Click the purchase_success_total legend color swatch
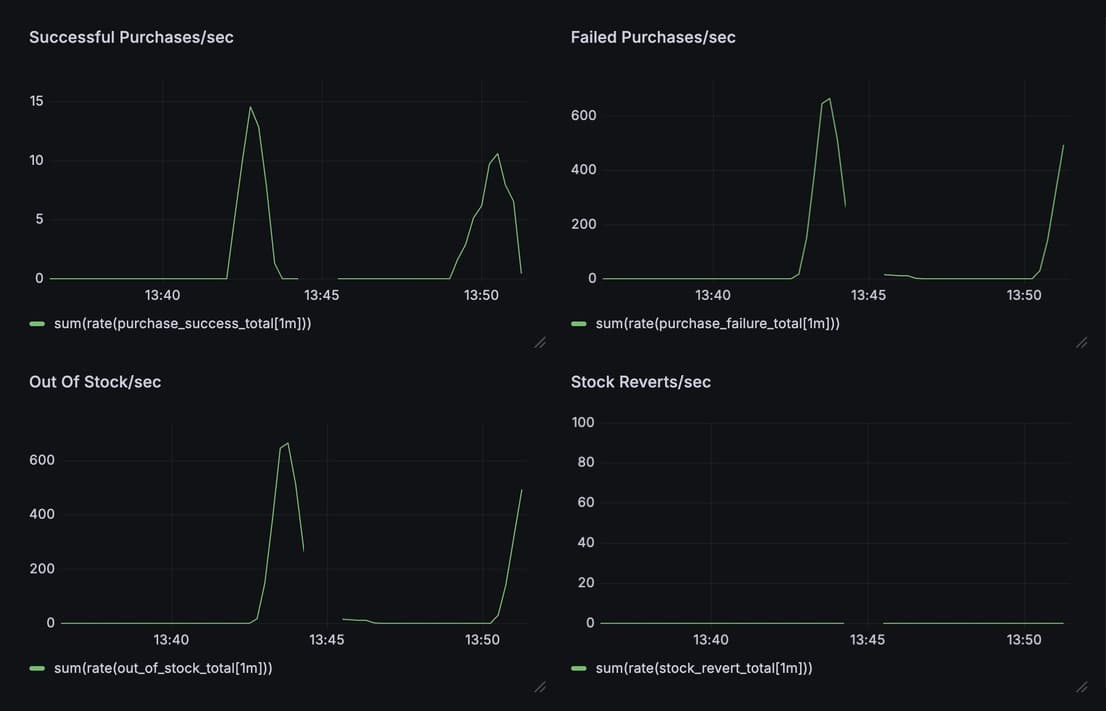Viewport: 1106px width, 711px height. (37, 324)
